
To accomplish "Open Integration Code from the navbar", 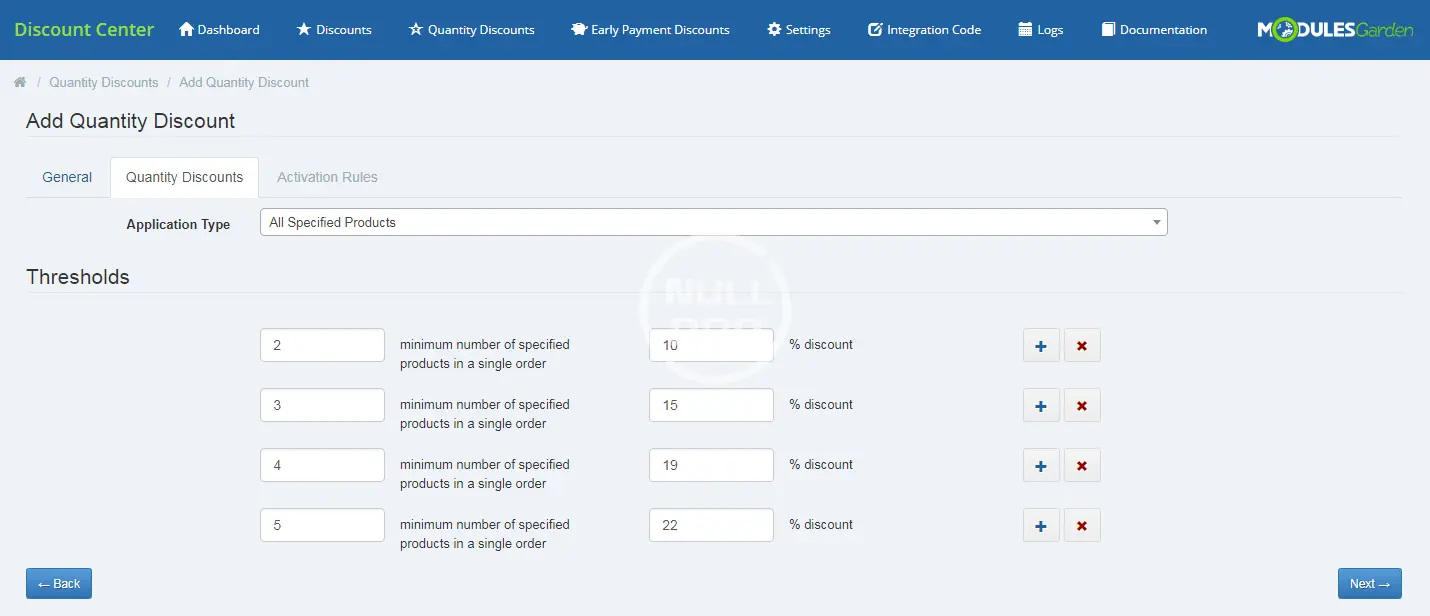I will [924, 30].
